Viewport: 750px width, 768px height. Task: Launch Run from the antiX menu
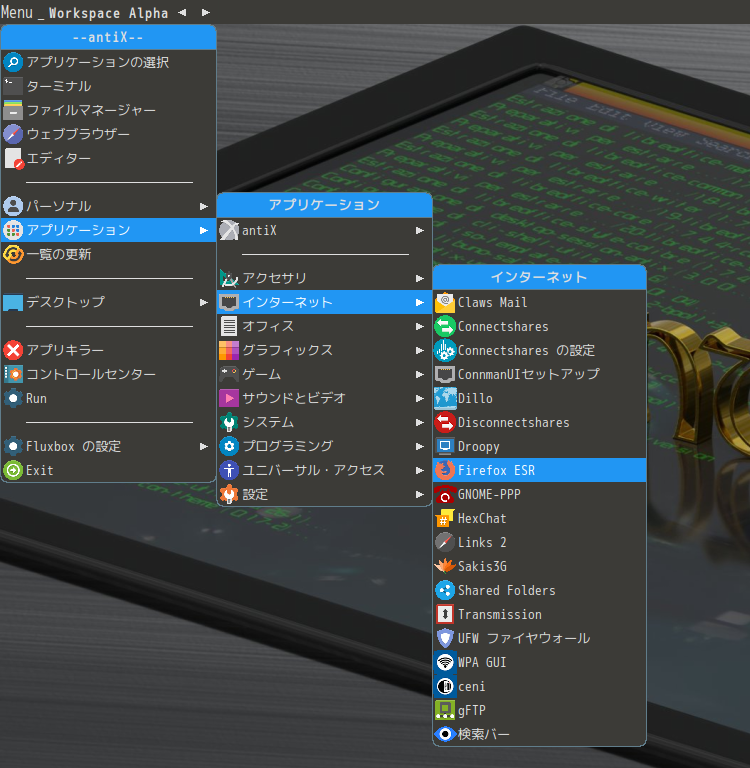coord(108,398)
